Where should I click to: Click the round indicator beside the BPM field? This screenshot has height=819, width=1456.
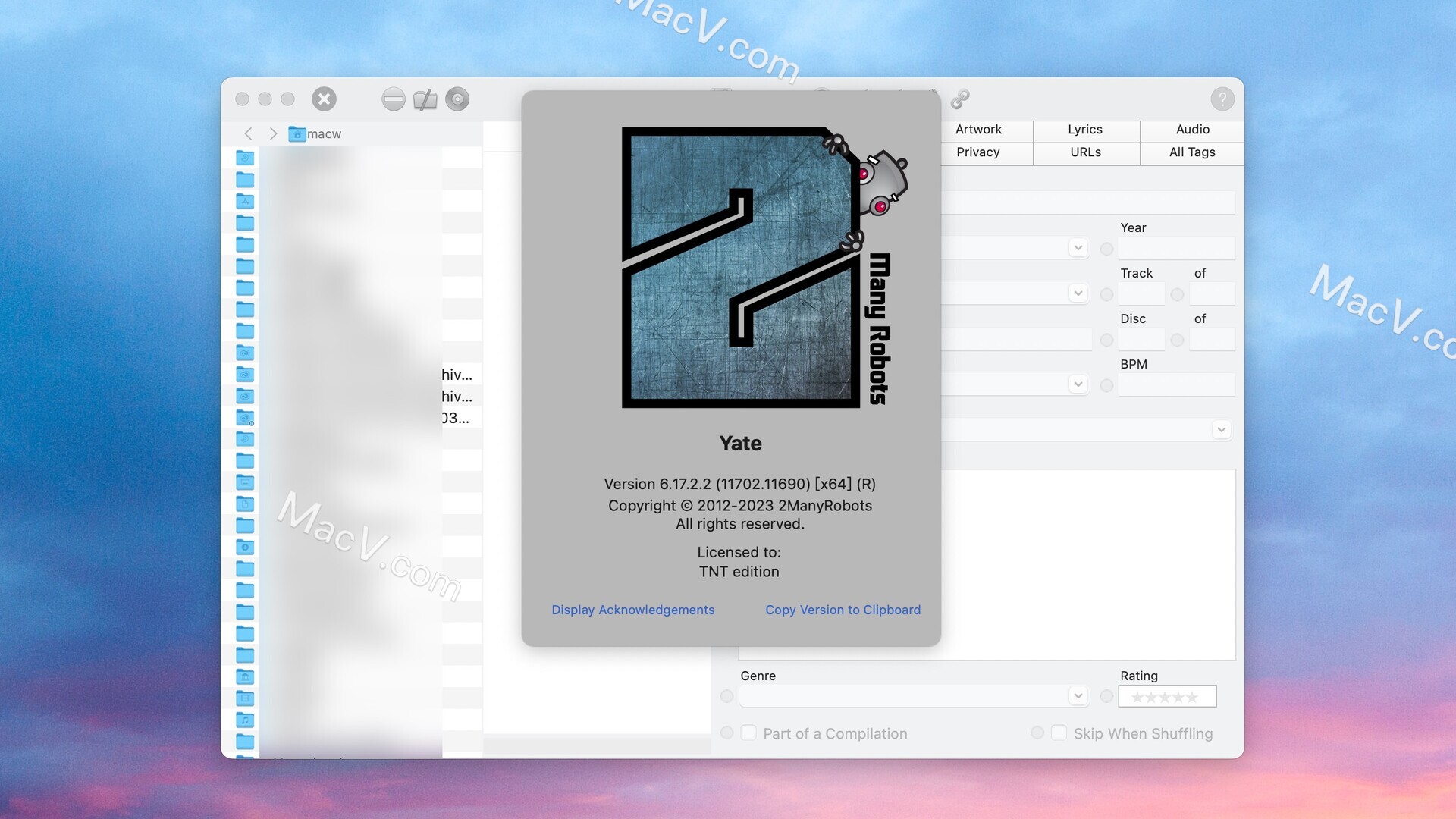click(x=1106, y=385)
